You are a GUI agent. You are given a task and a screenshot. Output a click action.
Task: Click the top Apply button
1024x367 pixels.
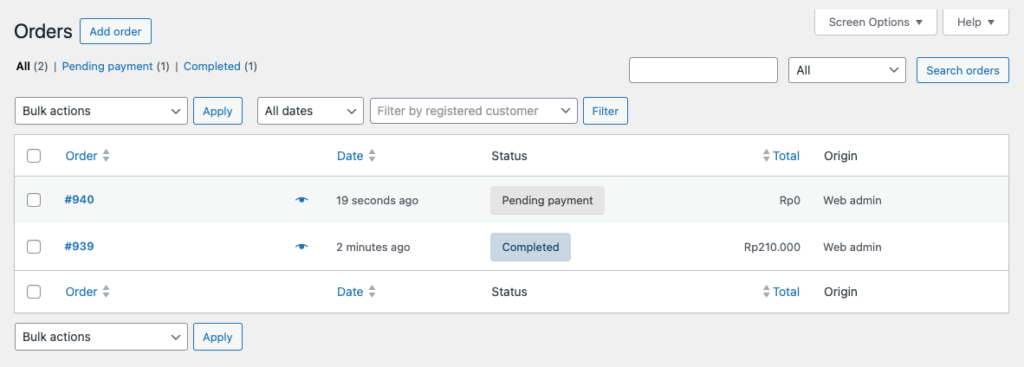[217, 111]
